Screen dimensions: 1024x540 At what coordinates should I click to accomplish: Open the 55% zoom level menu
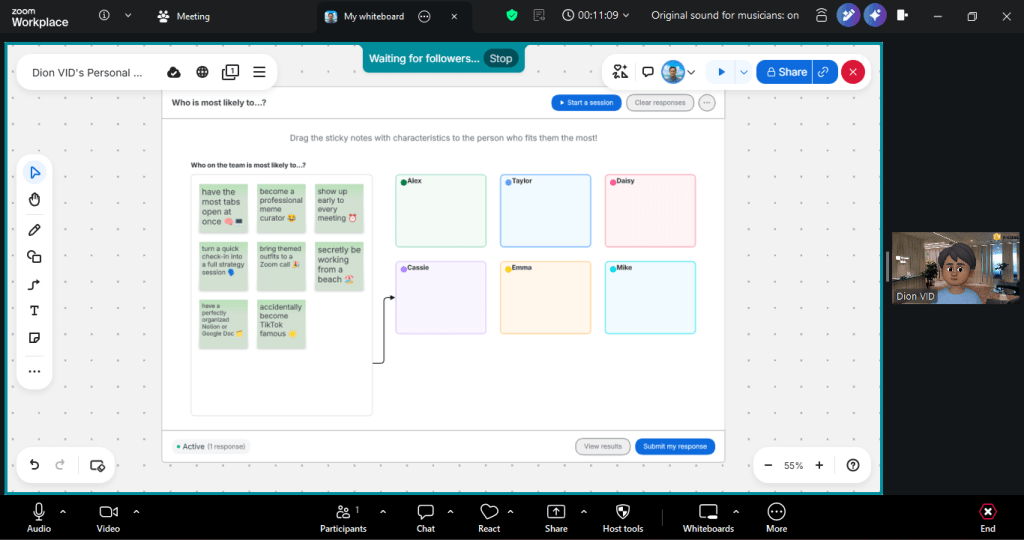pyautogui.click(x=793, y=466)
